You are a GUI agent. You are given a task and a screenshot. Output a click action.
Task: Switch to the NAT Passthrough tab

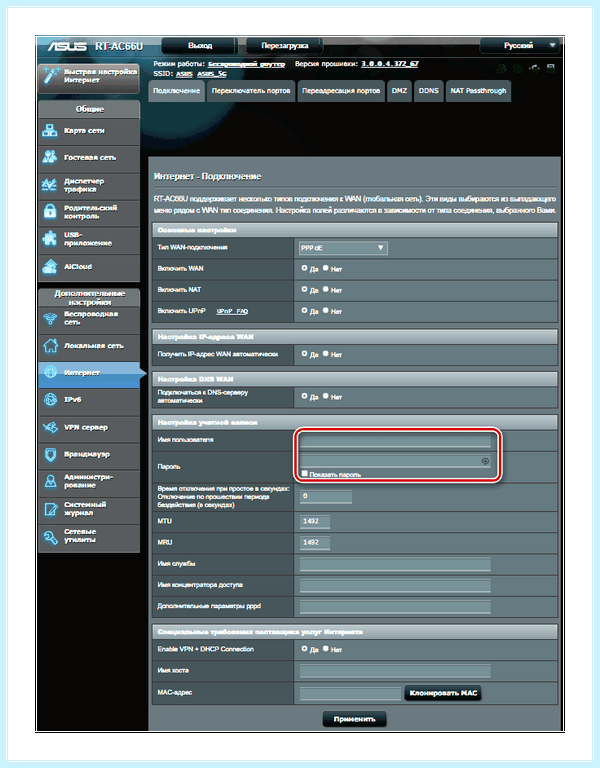478,91
